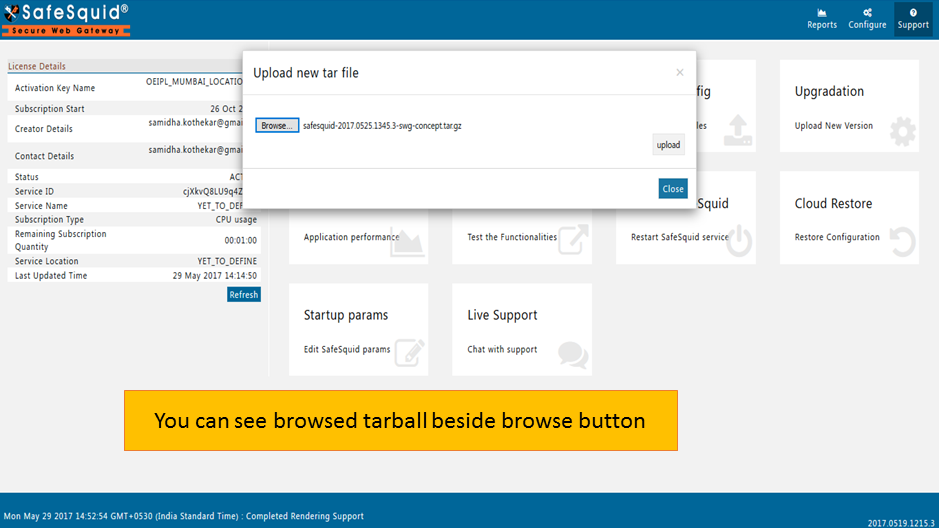Click the License Details heading
The image size is (939, 528).
[x=37, y=66]
